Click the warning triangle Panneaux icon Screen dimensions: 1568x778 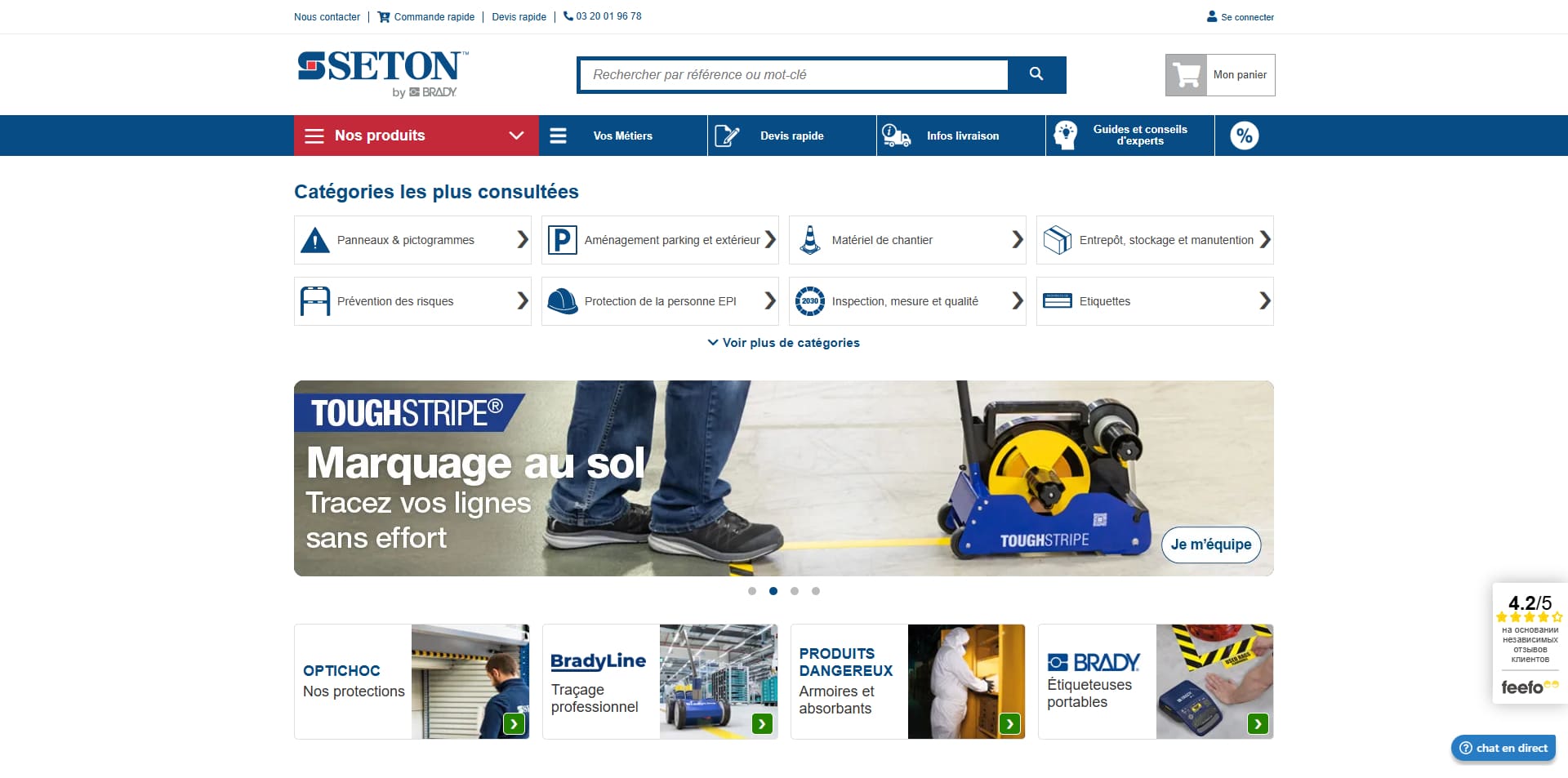coord(315,240)
